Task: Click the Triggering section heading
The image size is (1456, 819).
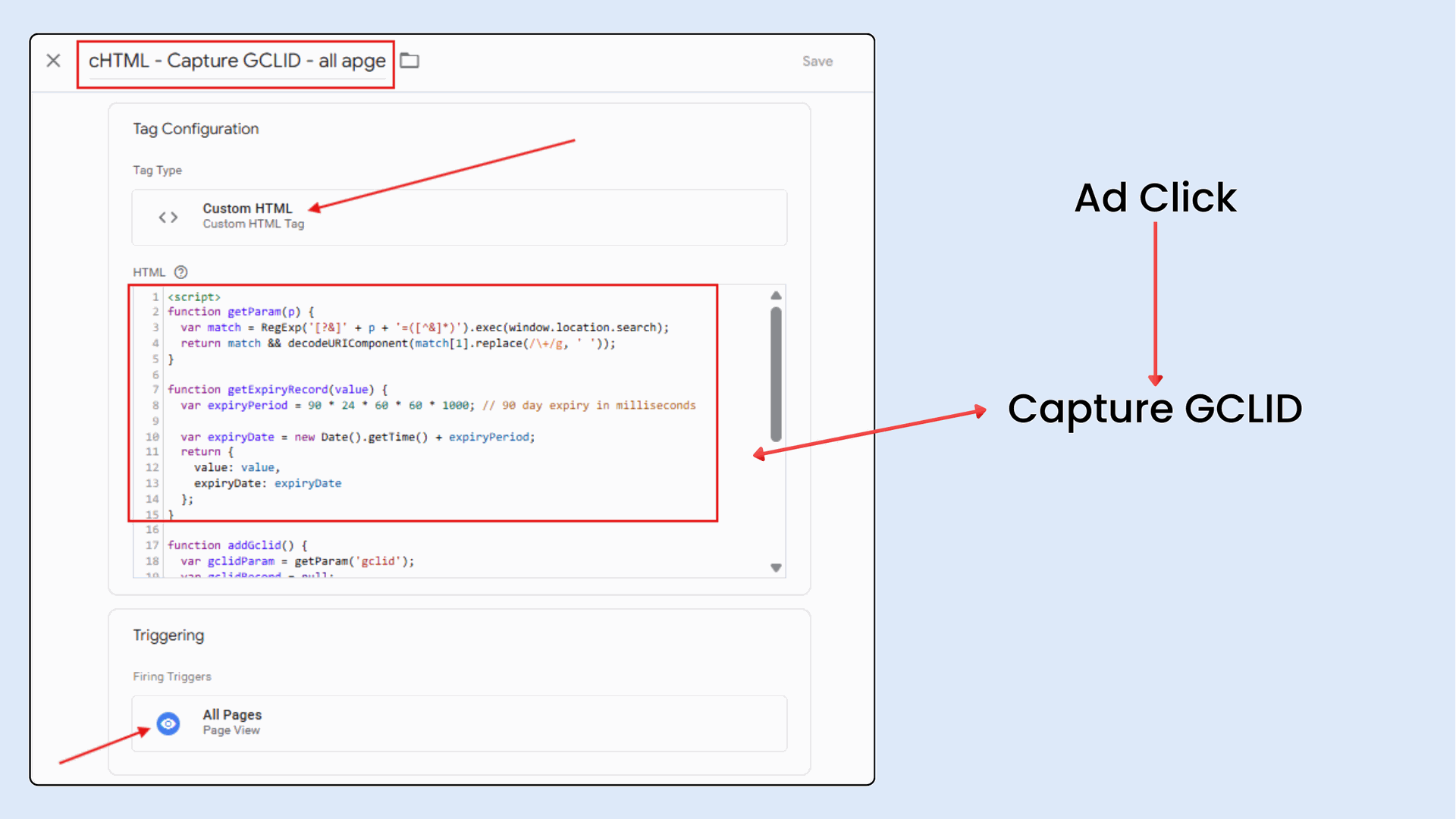Action: pyautogui.click(x=168, y=635)
